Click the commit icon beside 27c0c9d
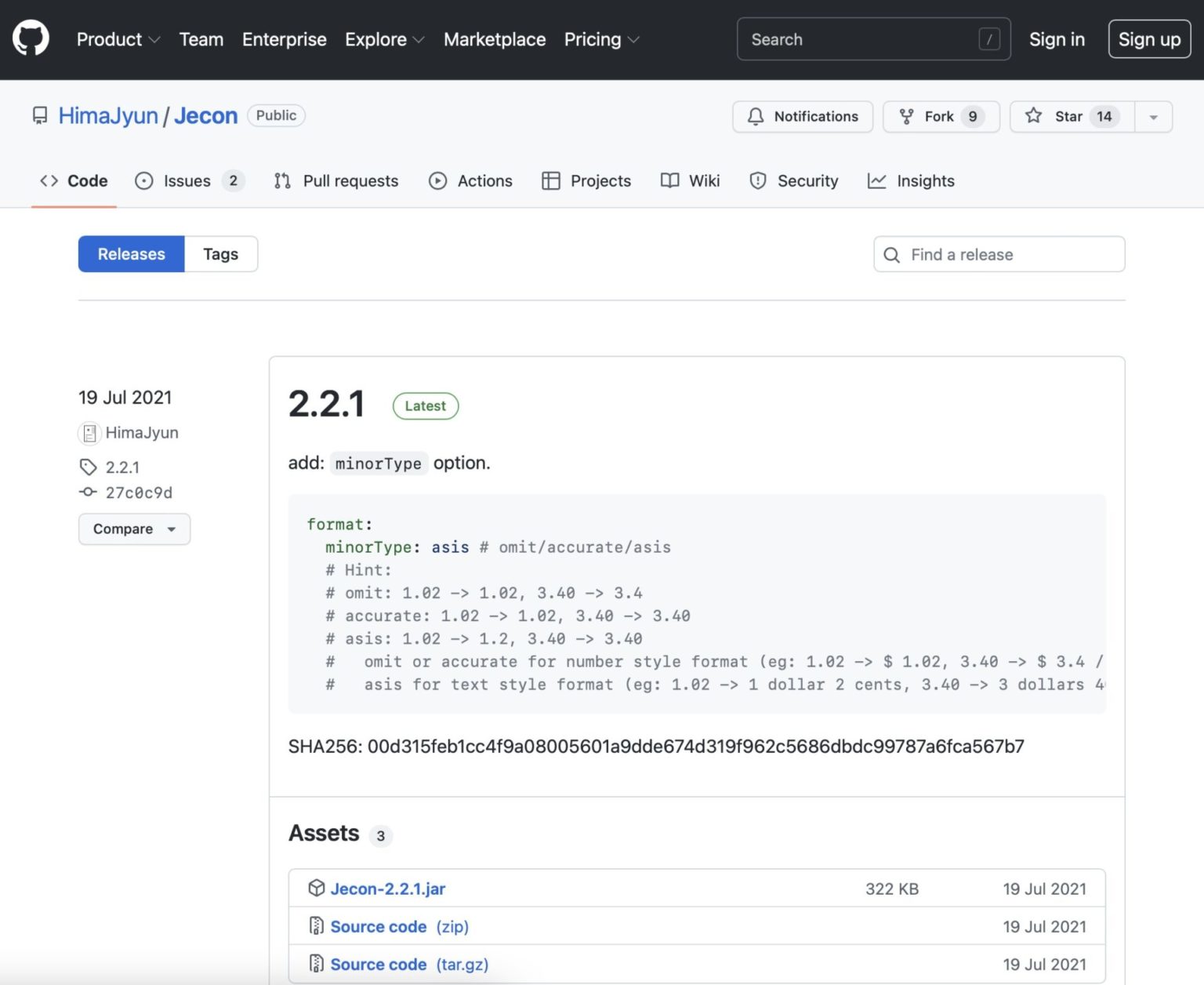Viewport: 1204px width, 985px height. (89, 492)
